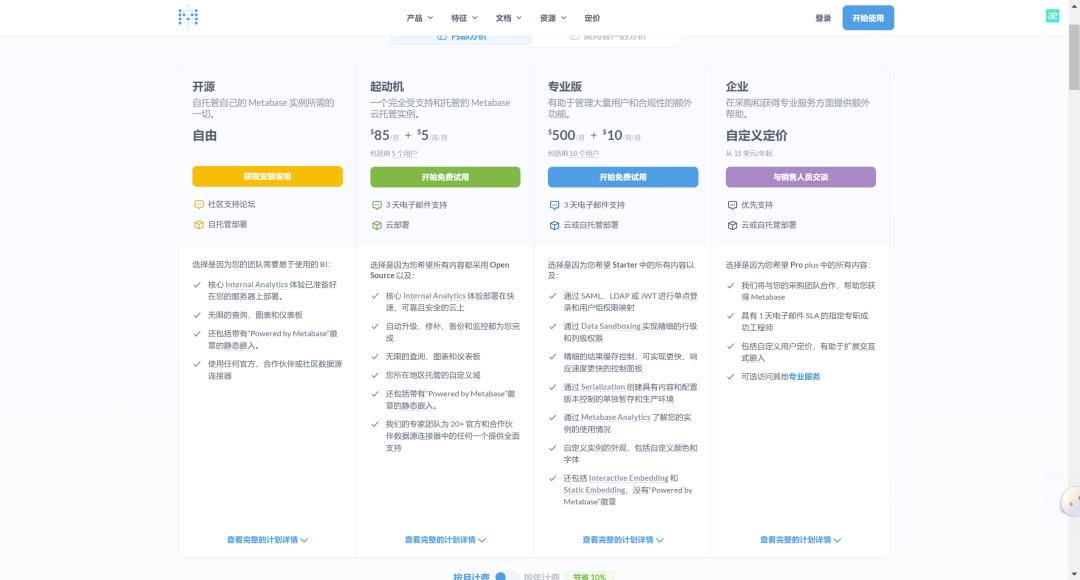Screen dimensions: 1080x580
Task: Open the Metabase Analytics link
Action: point(615,417)
